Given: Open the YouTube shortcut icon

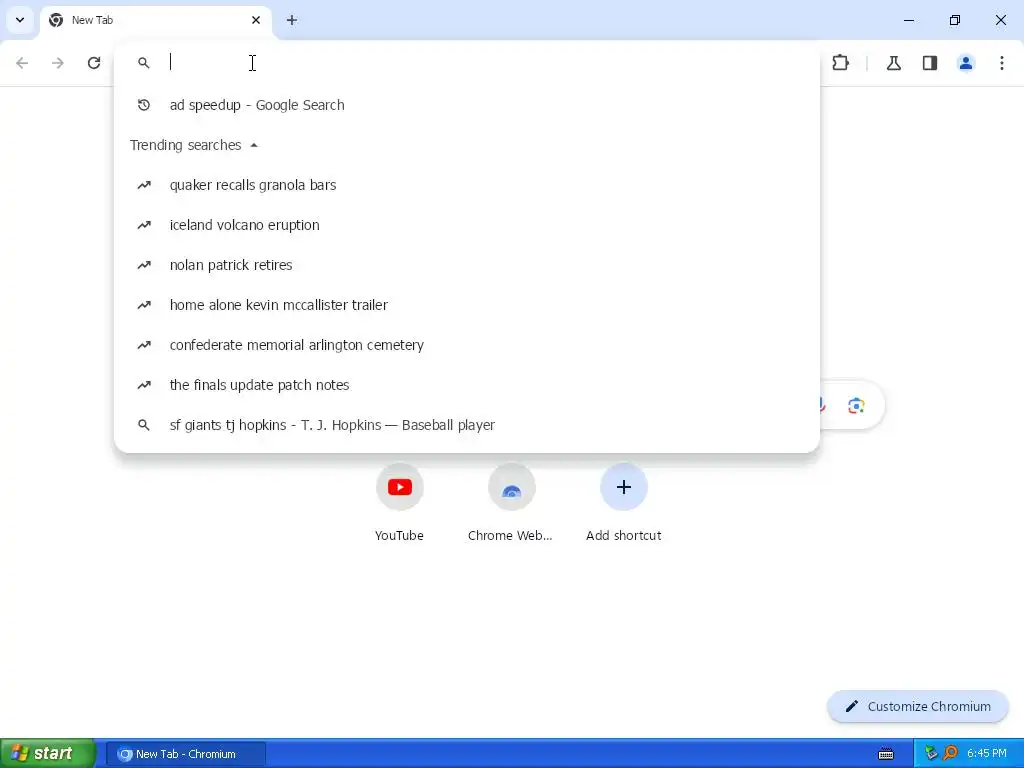Looking at the screenshot, I should (x=400, y=487).
